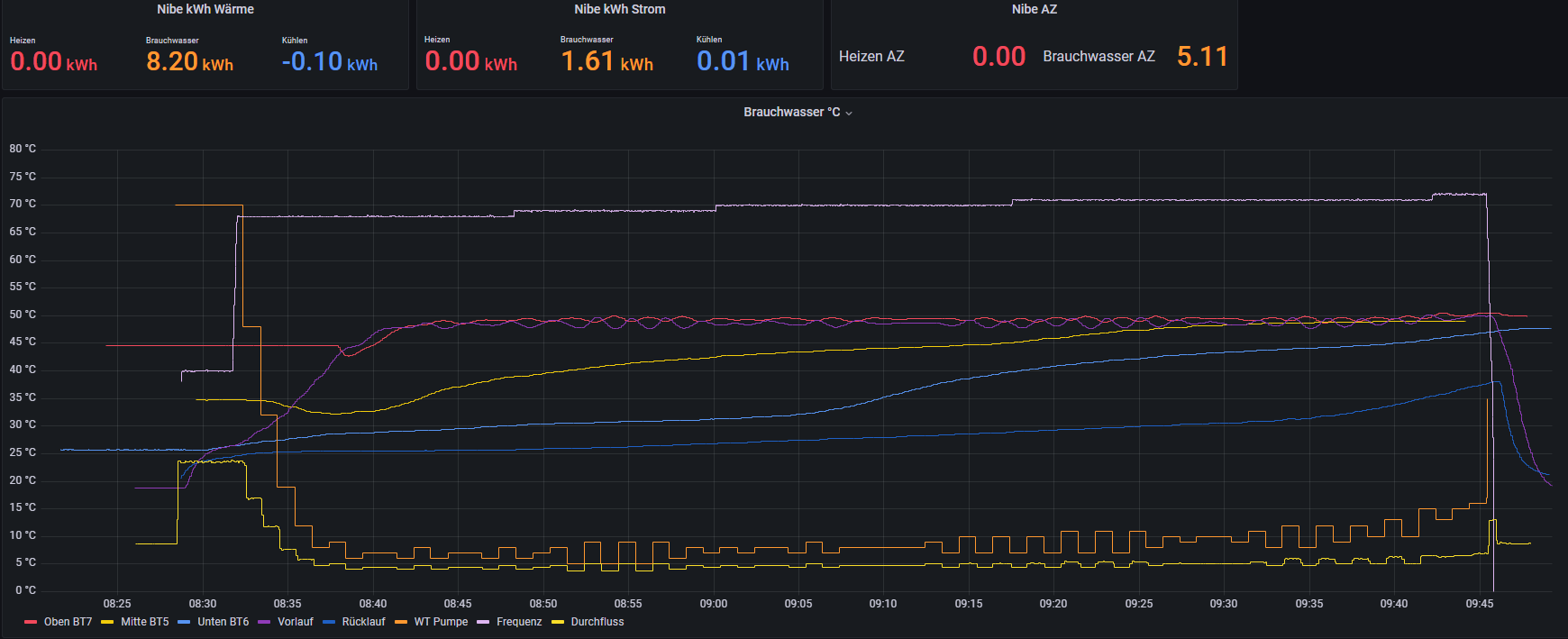Click the purple color swatch beside Vorlauf
1568x639 pixels.
[264, 622]
